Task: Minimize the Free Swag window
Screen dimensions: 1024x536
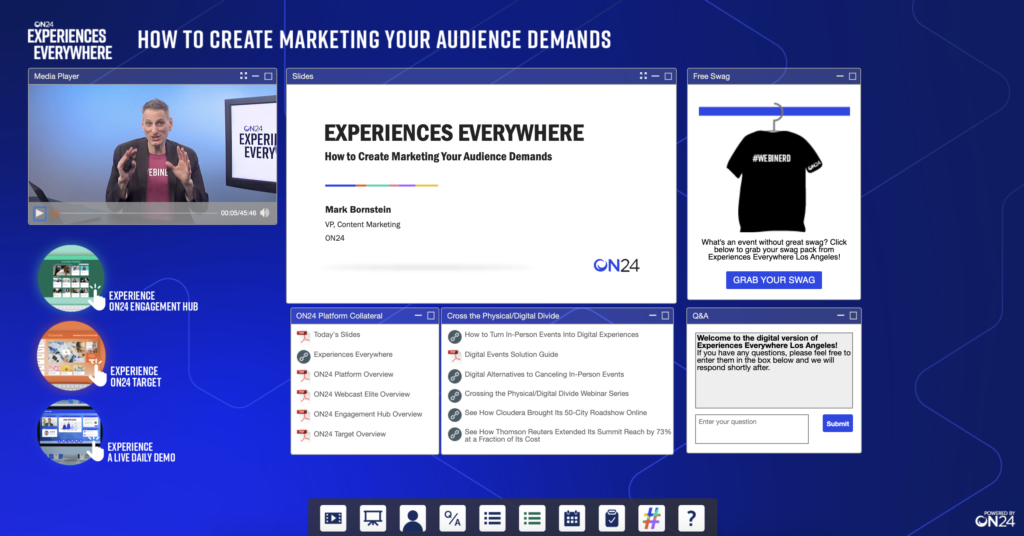Action: [840, 76]
